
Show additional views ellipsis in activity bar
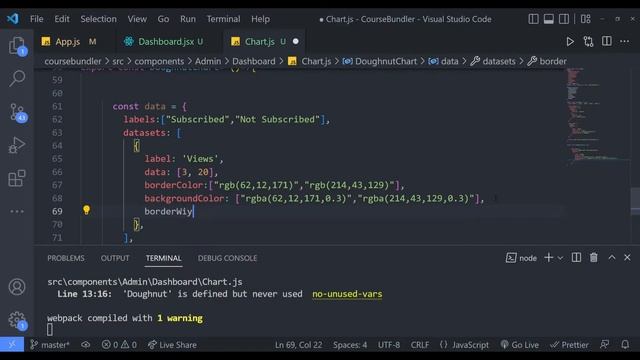17,211
